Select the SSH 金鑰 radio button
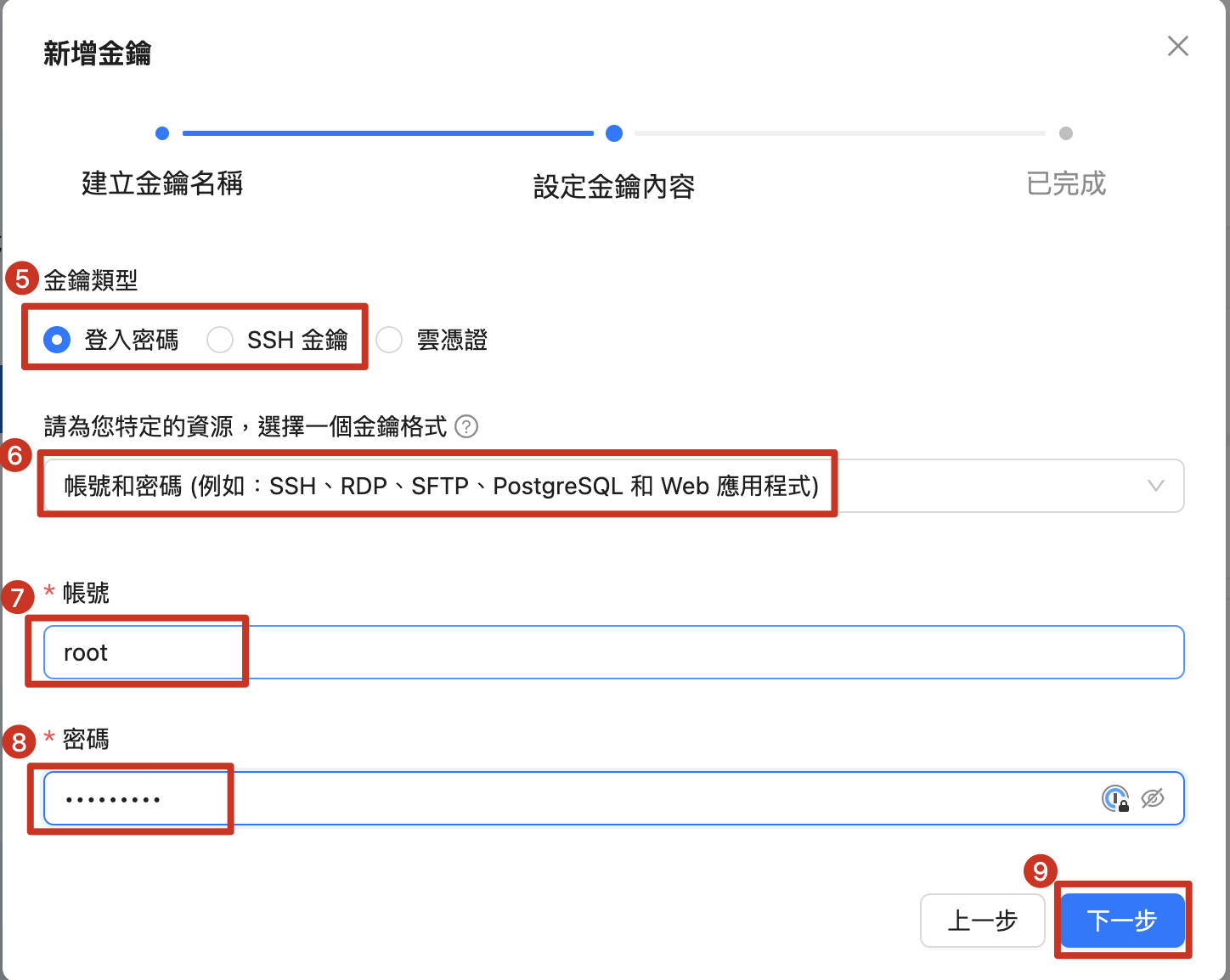Screen dimensions: 1230x980 tap(220, 341)
